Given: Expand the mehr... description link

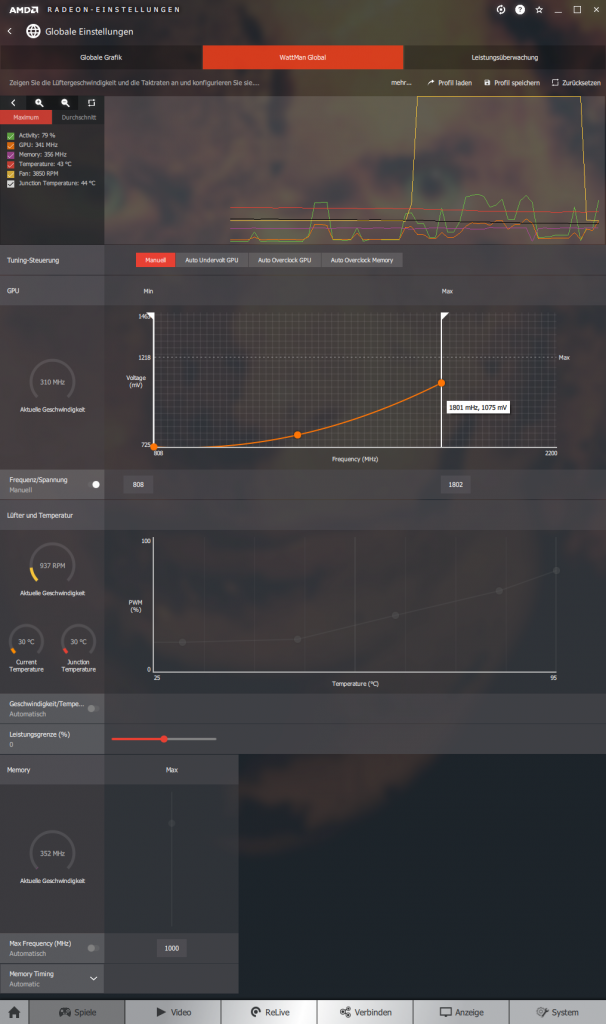Looking at the screenshot, I should [x=401, y=83].
